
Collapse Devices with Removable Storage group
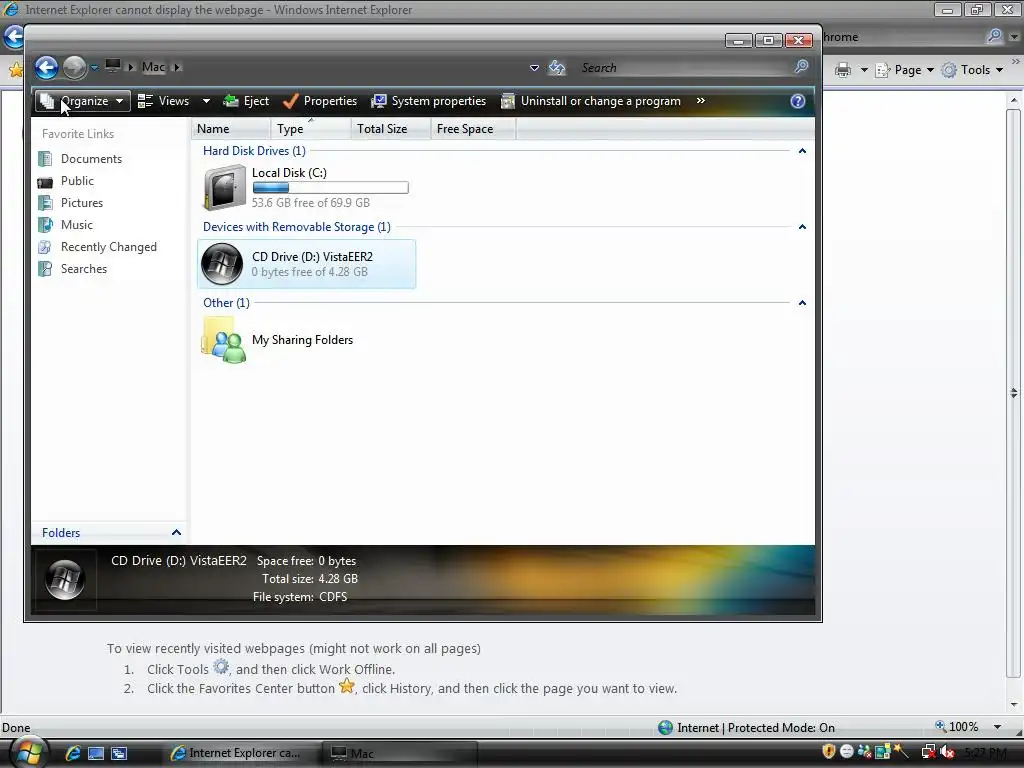[802, 227]
